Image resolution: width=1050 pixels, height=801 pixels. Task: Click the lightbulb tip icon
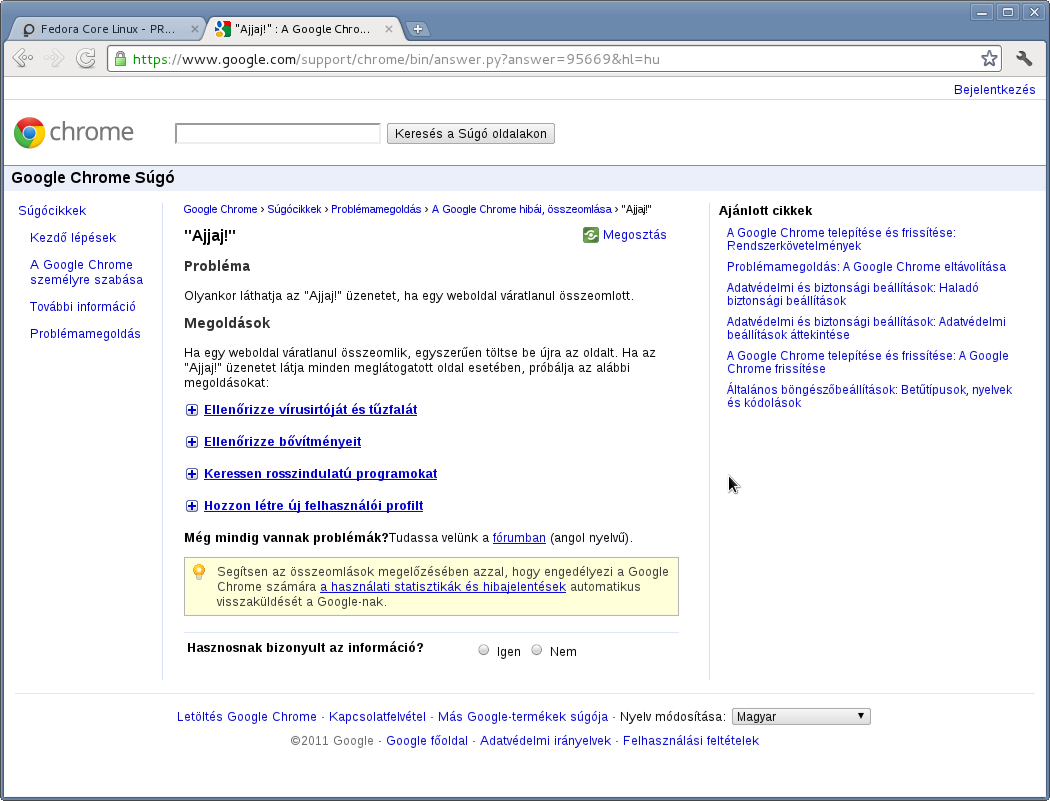[x=199, y=572]
